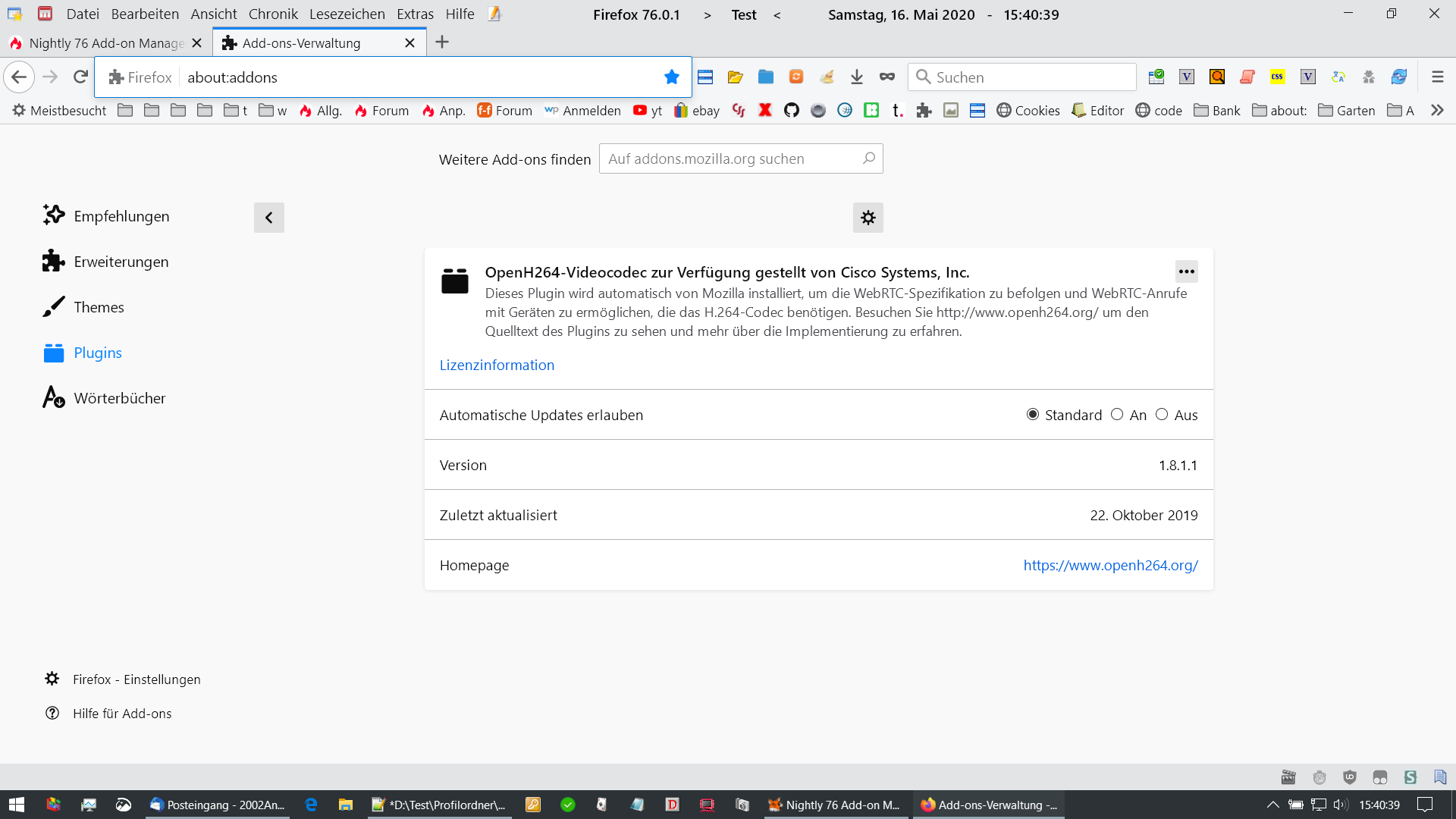Screen dimensions: 1456x819
Task: Go back with the sidebar arrow
Action: point(268,218)
